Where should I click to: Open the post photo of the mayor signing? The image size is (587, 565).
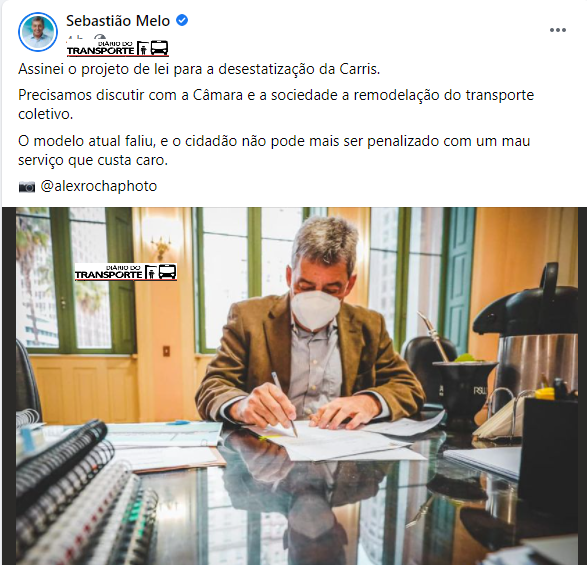[296, 386]
